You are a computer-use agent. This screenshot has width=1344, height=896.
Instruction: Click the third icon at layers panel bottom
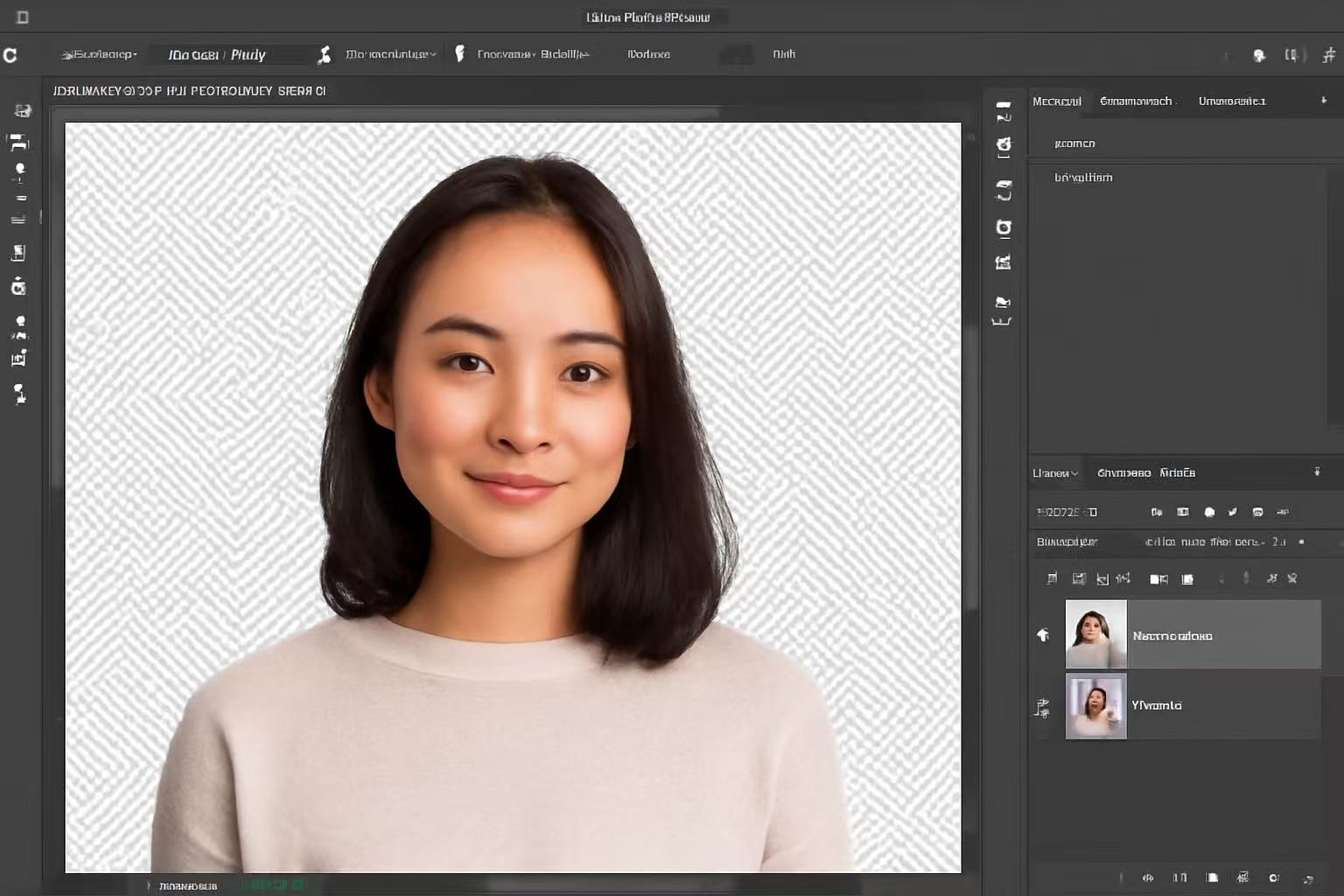coord(1212,878)
